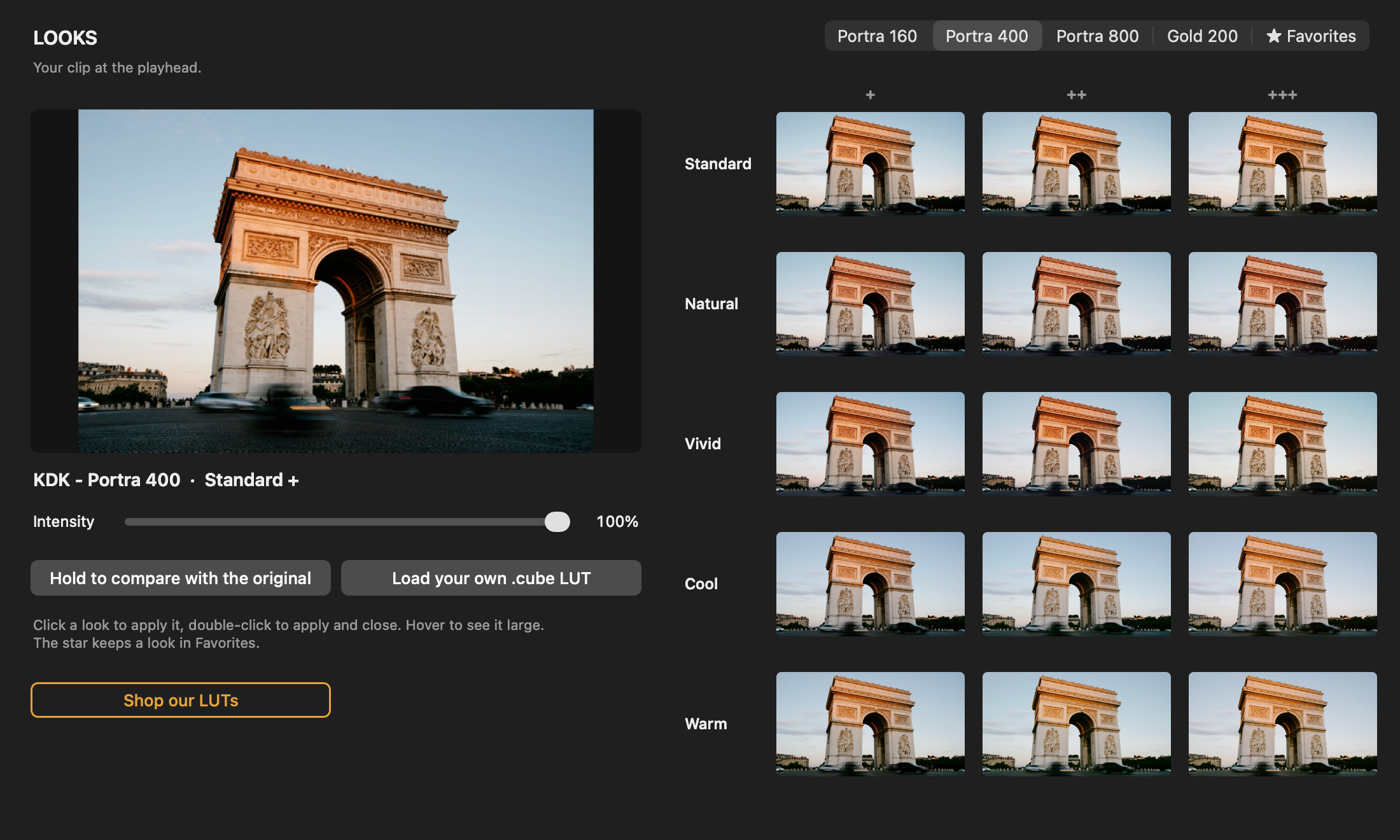
Task: Click the single plus column header
Action: pyautogui.click(x=871, y=95)
